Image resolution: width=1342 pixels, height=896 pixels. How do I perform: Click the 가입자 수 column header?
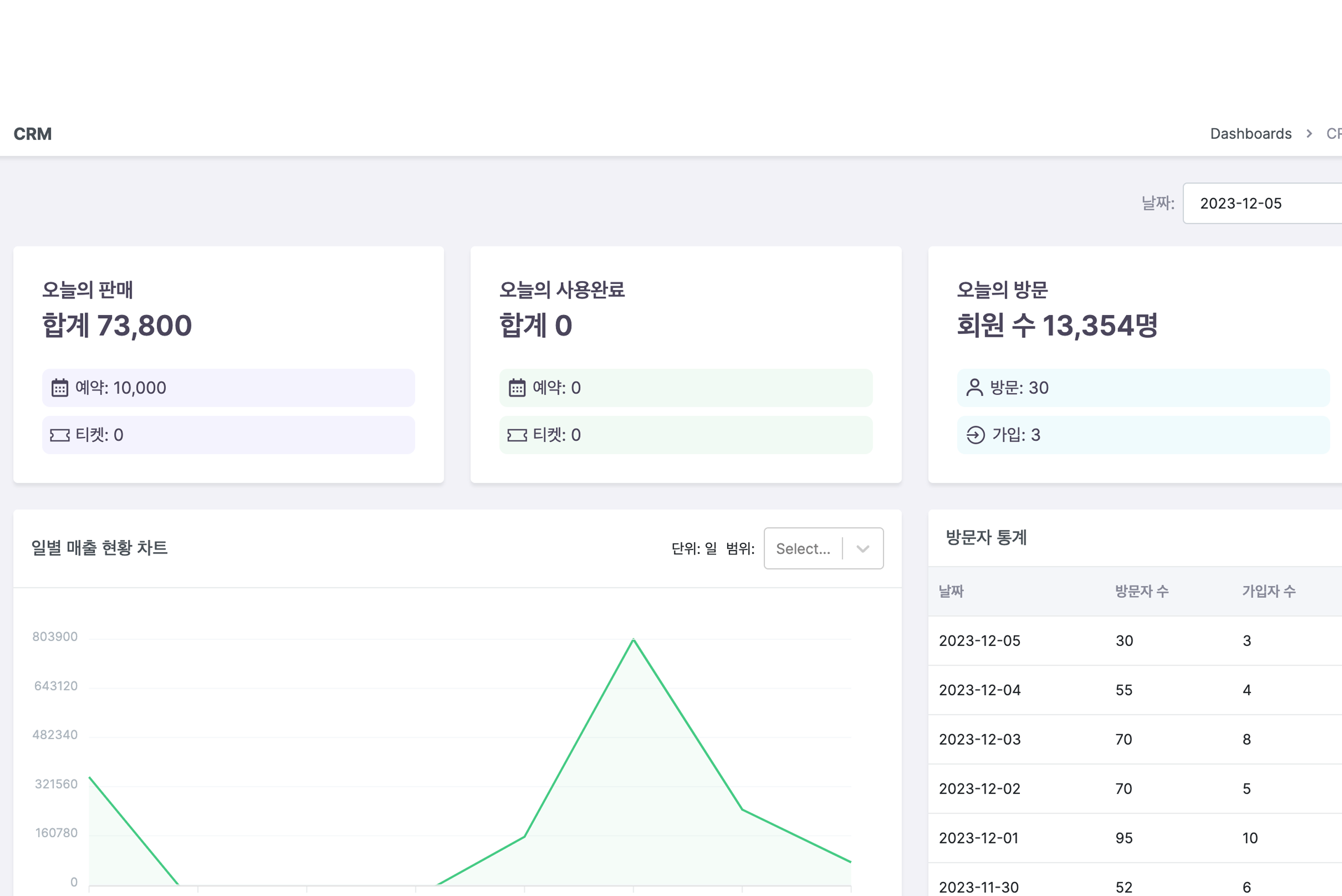tap(1269, 591)
